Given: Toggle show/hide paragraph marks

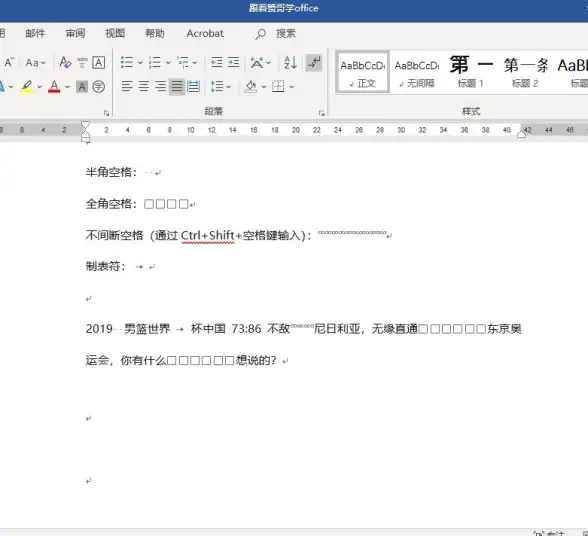Looking at the screenshot, I should pyautogui.click(x=314, y=63).
